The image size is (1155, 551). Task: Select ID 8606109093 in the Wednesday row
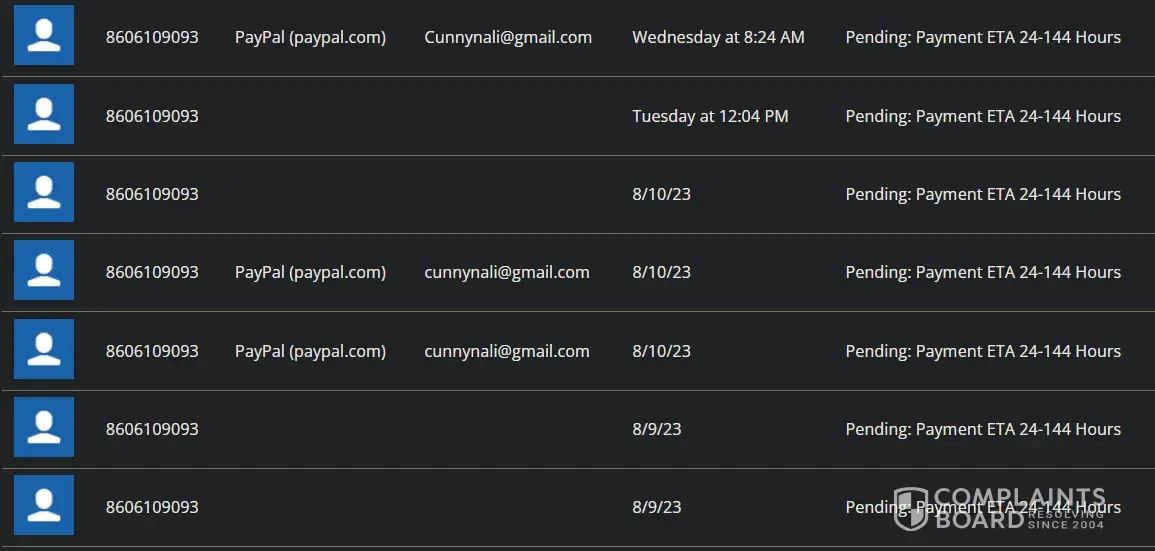click(152, 37)
